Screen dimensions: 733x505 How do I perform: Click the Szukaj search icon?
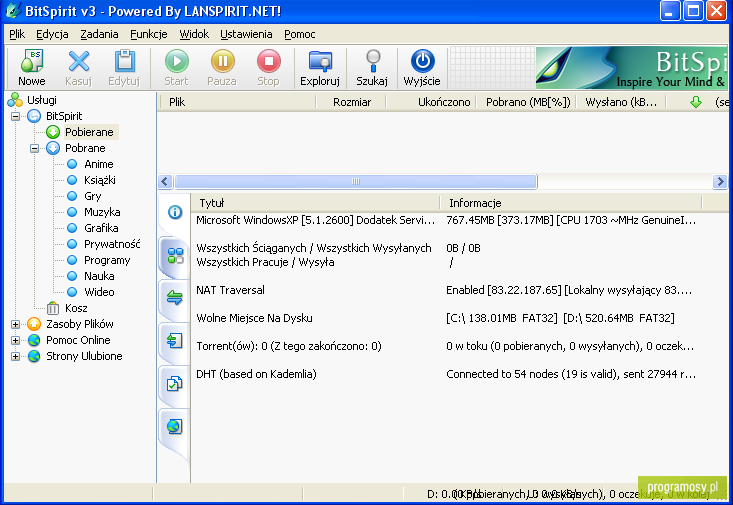tap(373, 61)
